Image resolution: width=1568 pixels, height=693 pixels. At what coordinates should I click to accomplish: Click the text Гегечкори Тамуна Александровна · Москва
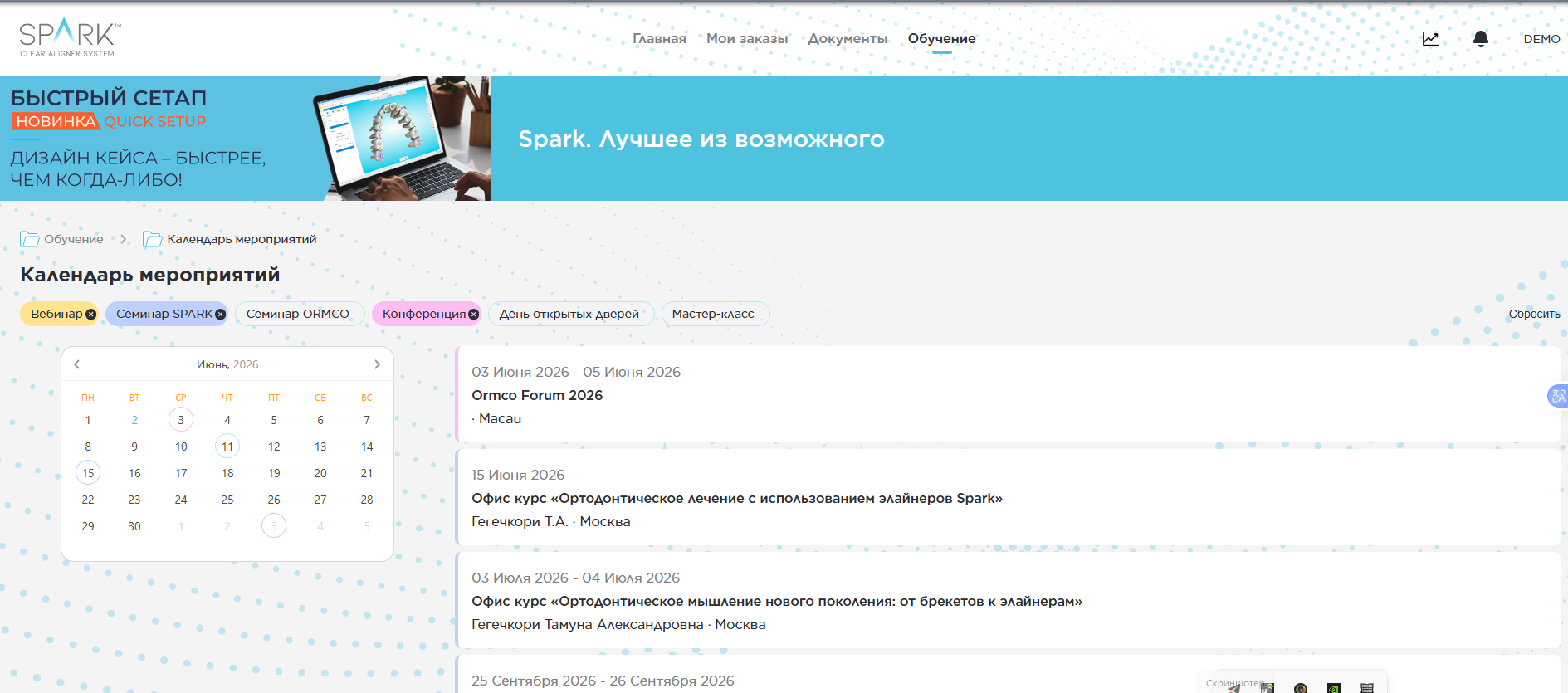click(x=618, y=624)
